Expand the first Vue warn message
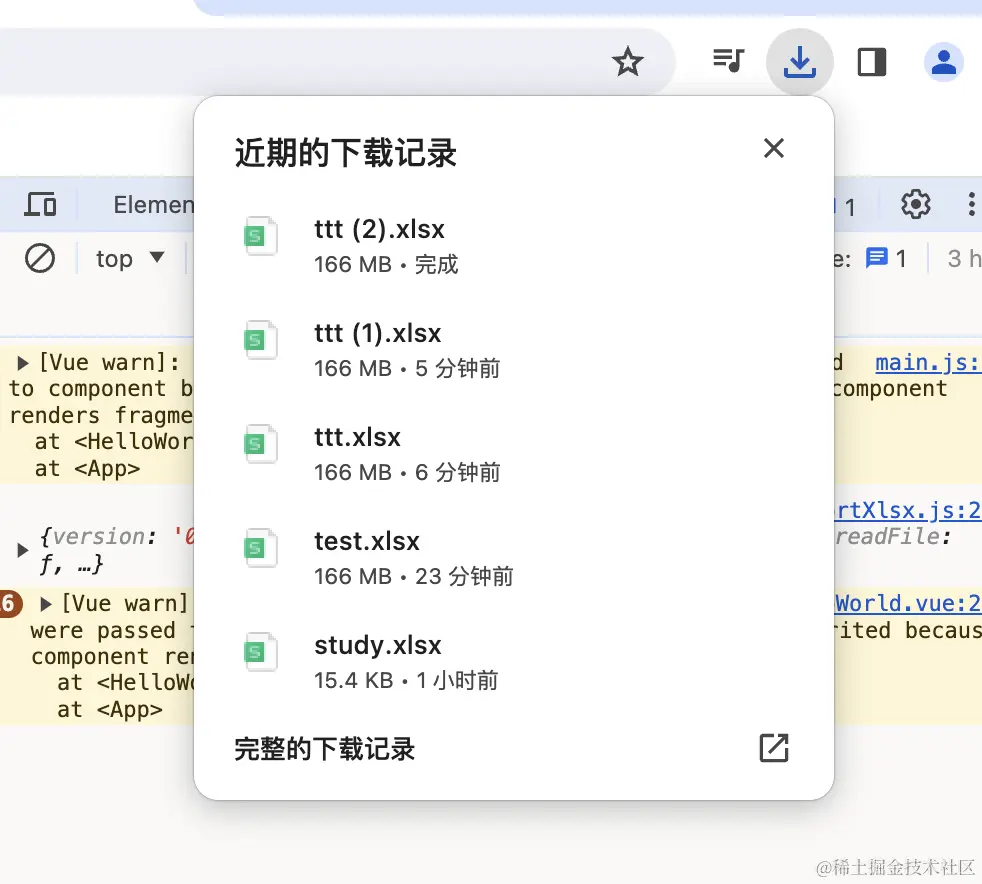This screenshot has width=982, height=884. [23, 362]
